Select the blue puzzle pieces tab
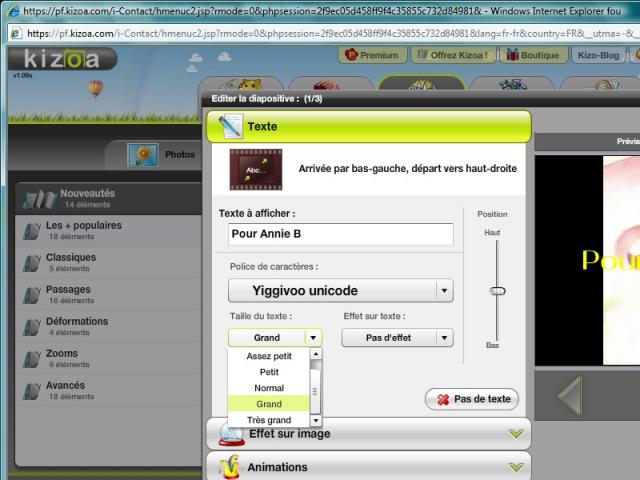 pyautogui.click(x=512, y=83)
